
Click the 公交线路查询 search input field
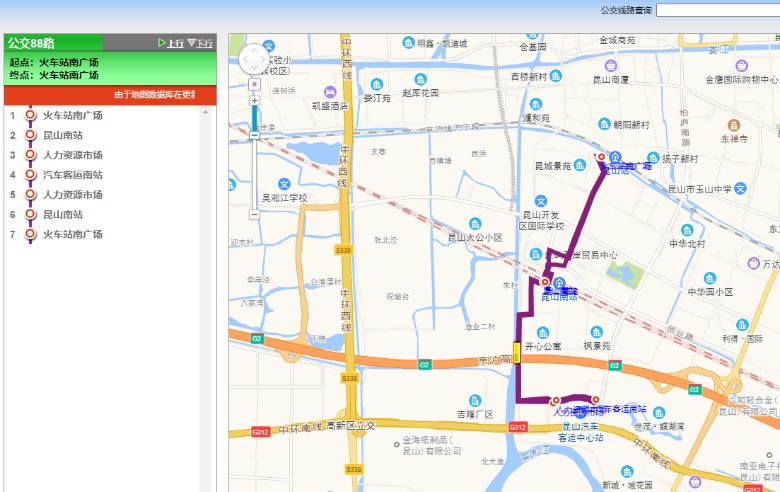(717, 10)
